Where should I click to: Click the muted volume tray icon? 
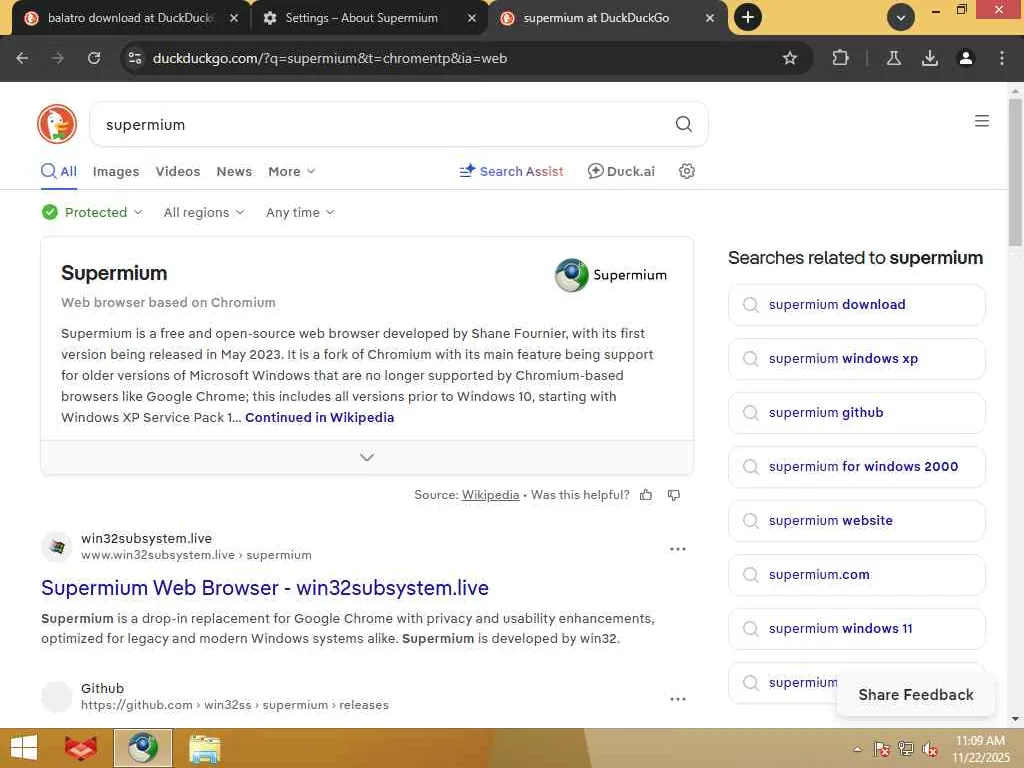[929, 749]
